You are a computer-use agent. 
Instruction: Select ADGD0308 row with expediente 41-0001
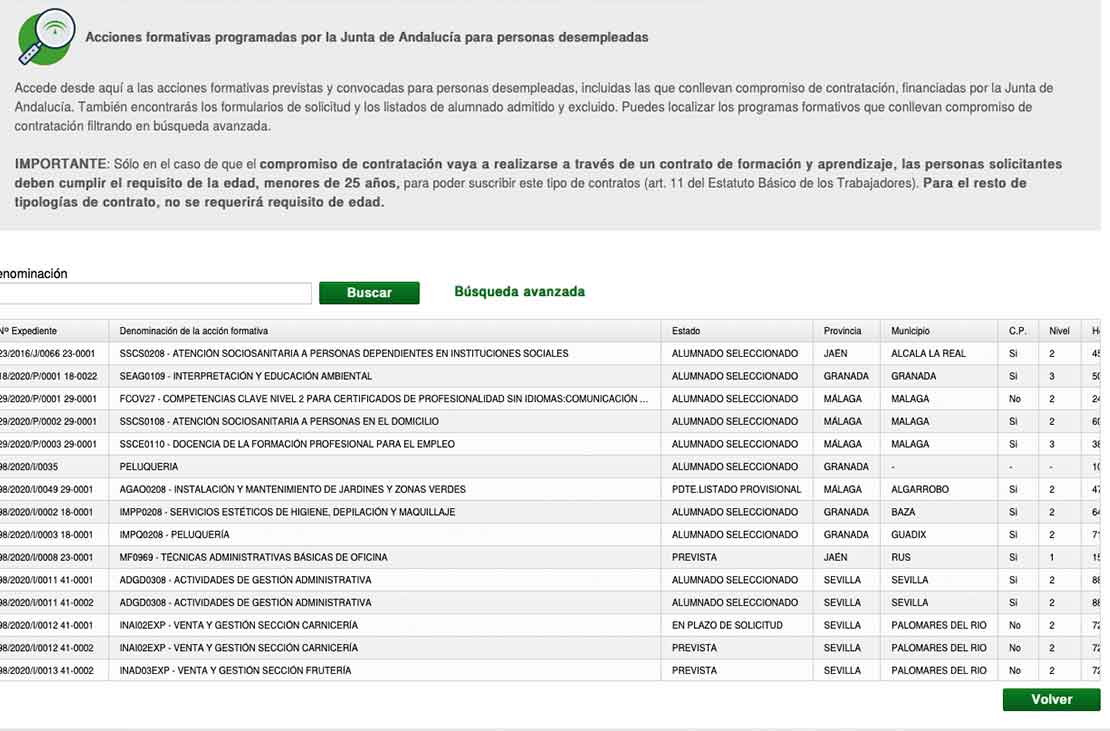(x=550, y=580)
